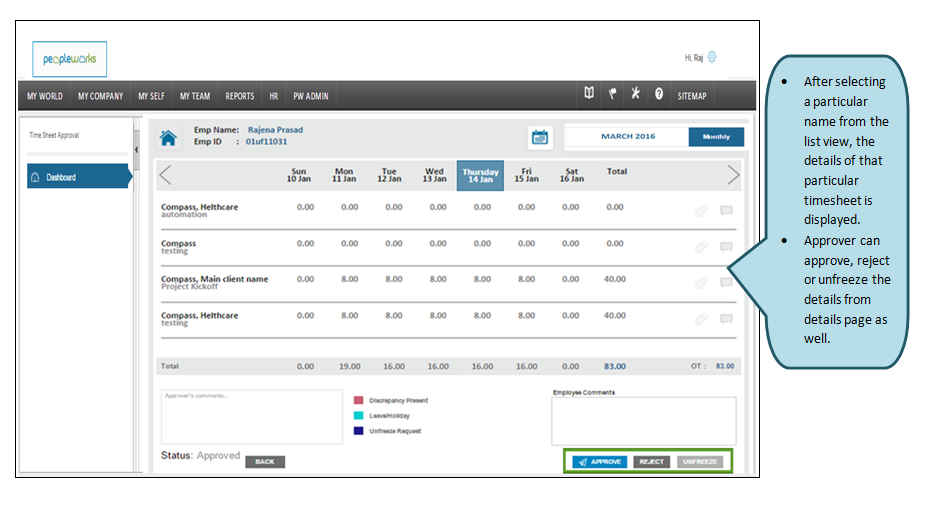Go to the next week with the right arrow
Viewport: 925px width, 510px height.
(x=733, y=175)
